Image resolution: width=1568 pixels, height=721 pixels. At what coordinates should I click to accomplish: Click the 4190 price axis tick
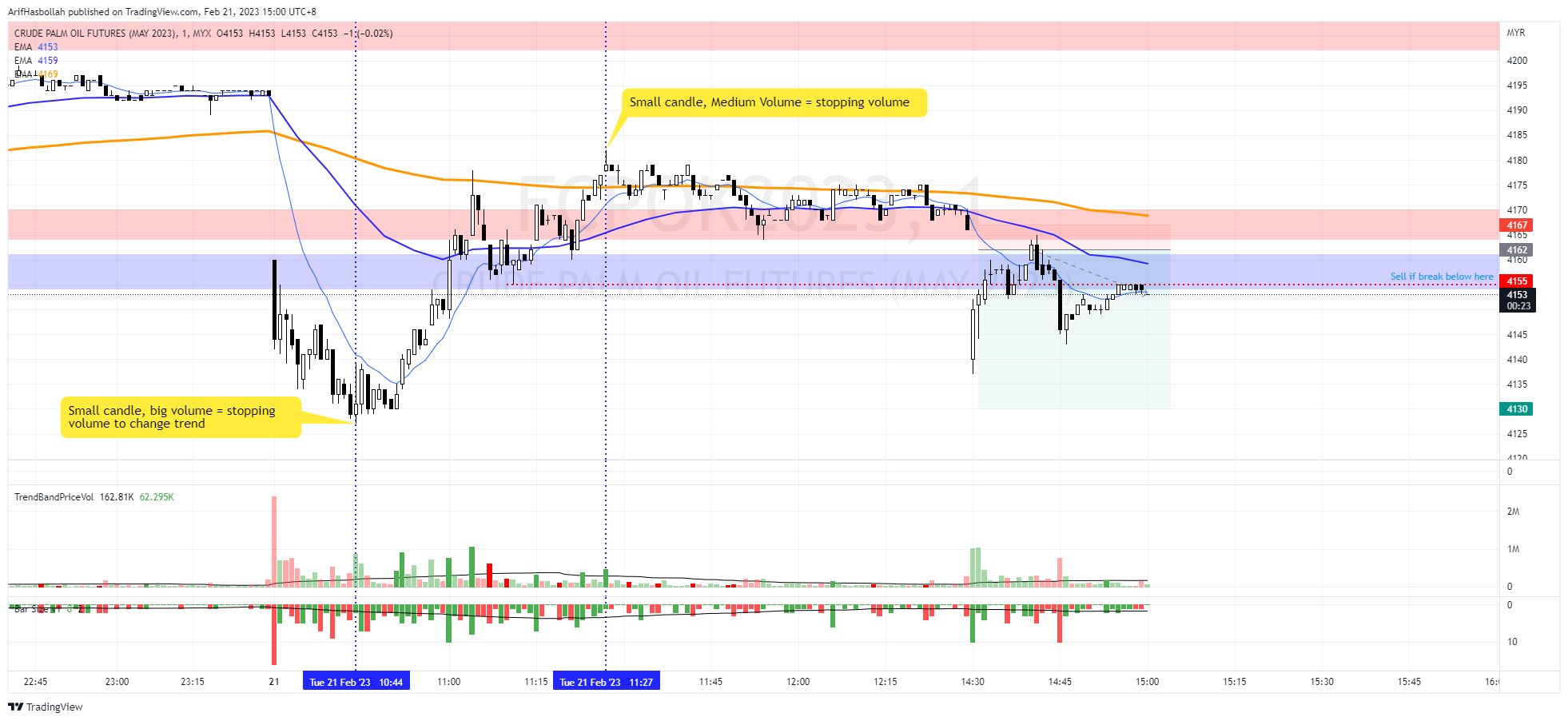1517,110
